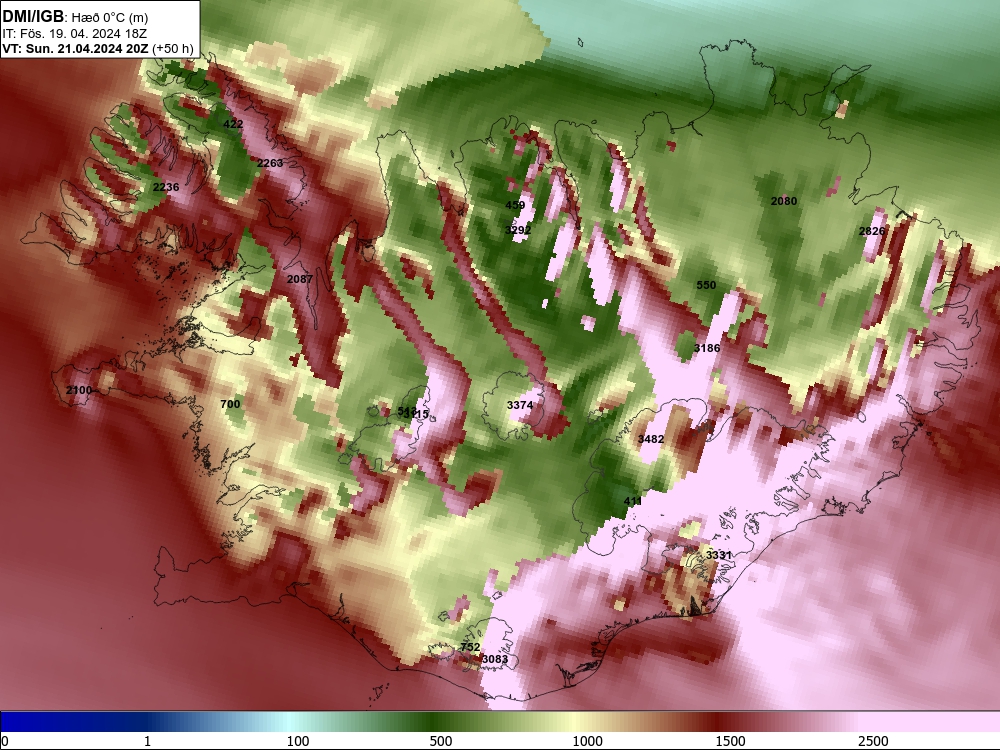Click the 422 value label

(233, 124)
